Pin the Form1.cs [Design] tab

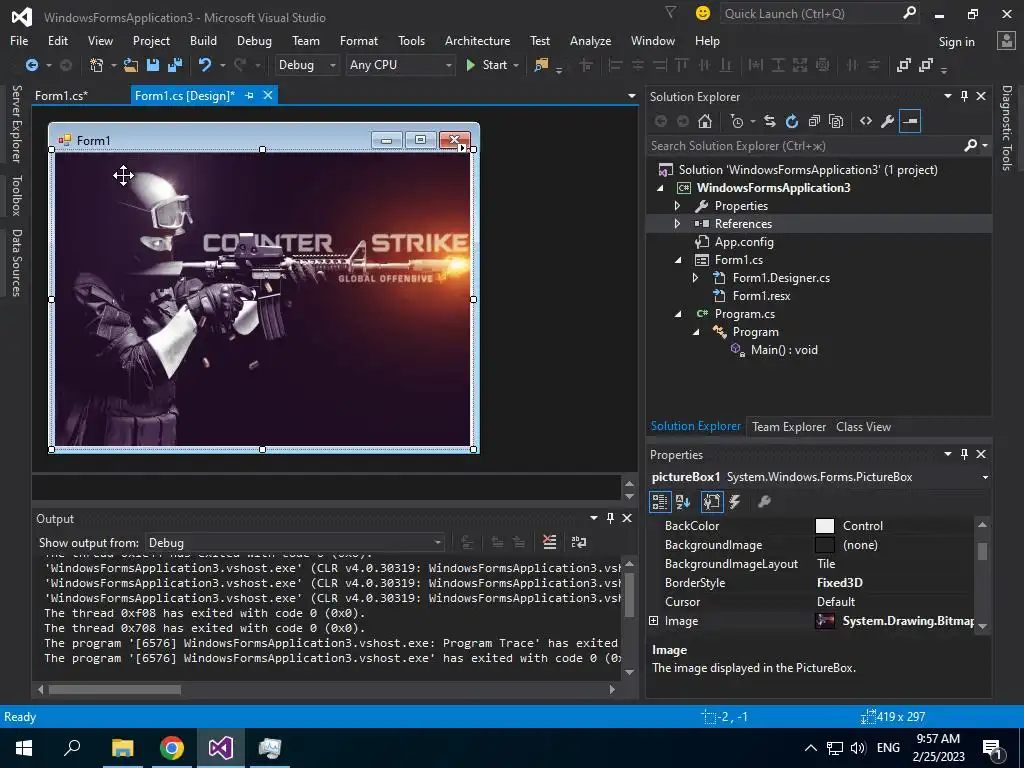pyautogui.click(x=249, y=95)
